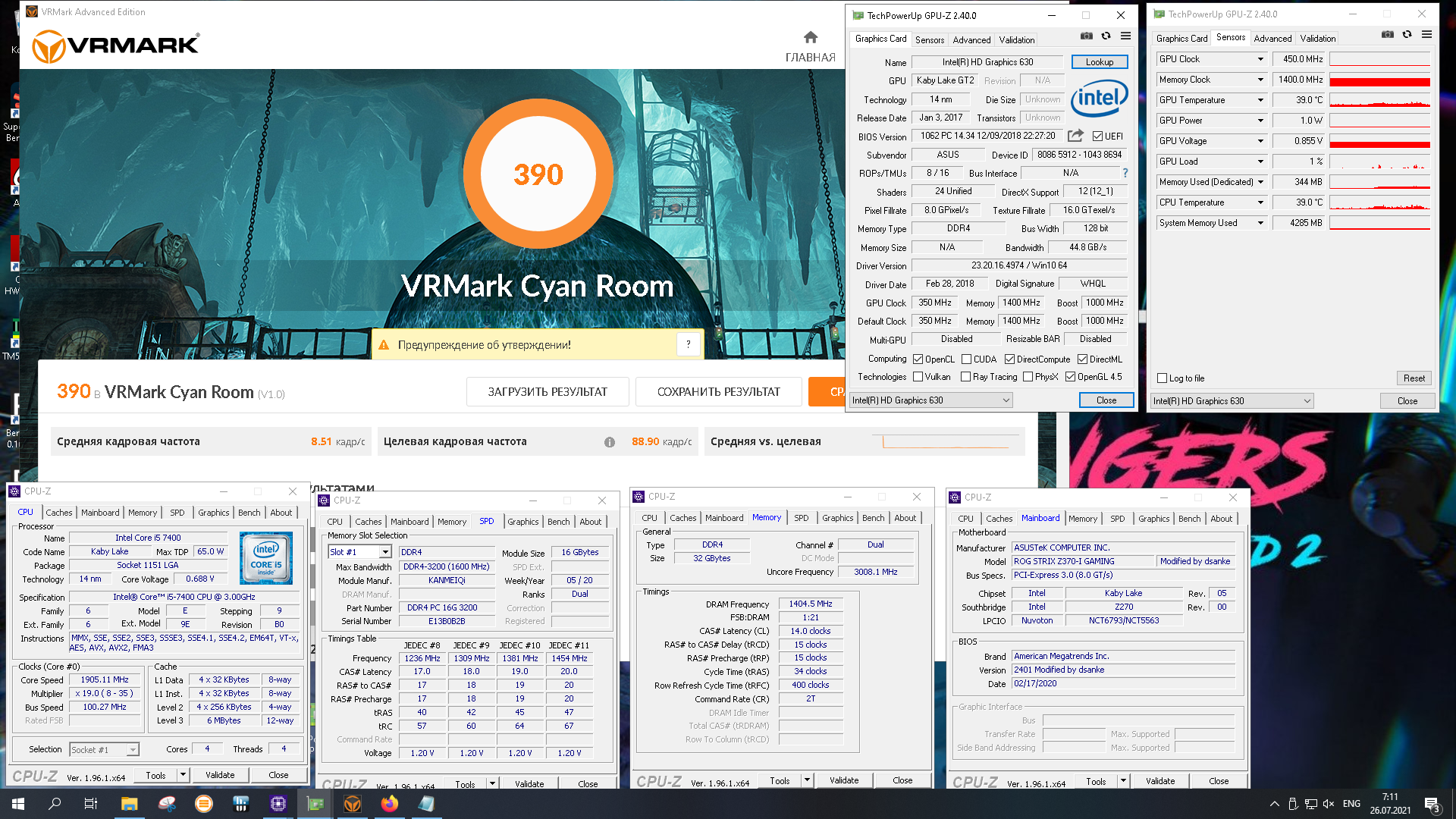Open Memory Clock sensor dropdown
Viewport: 1456px width, 819px height.
coord(1261,80)
